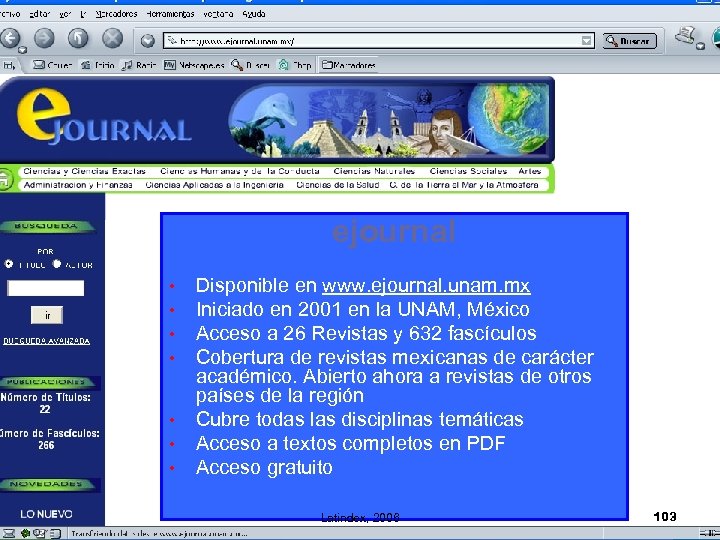Click the Buscar item in personal toolbar
The height and width of the screenshot is (540, 720).
(x=250, y=65)
